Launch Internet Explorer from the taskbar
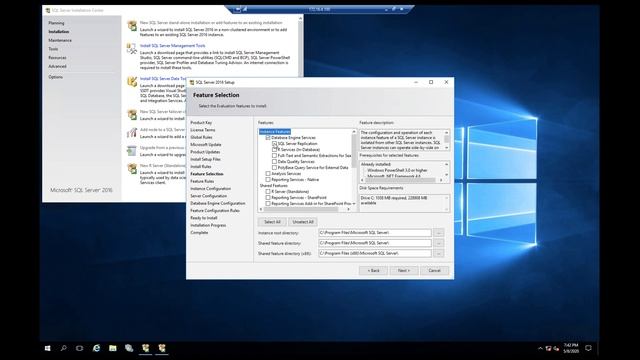This screenshot has height=360, width=640. (x=96, y=348)
